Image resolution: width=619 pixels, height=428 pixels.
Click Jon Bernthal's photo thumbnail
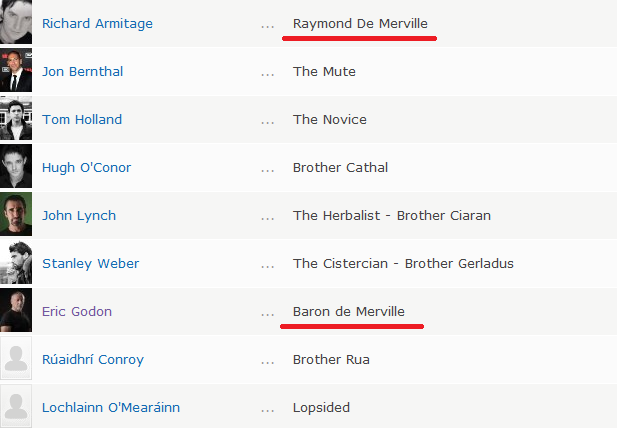point(16,70)
